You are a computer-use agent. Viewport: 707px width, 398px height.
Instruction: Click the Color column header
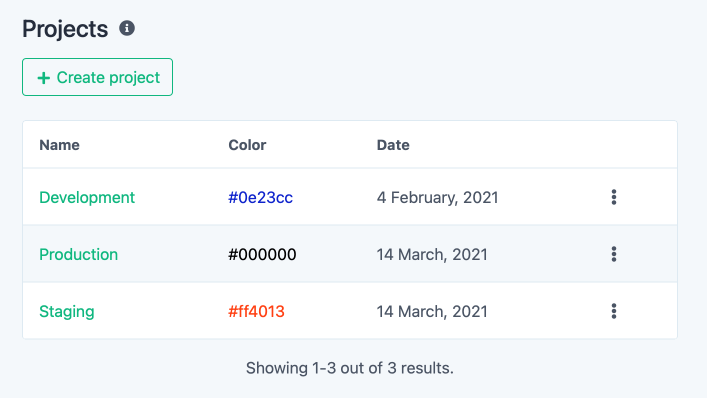click(247, 145)
